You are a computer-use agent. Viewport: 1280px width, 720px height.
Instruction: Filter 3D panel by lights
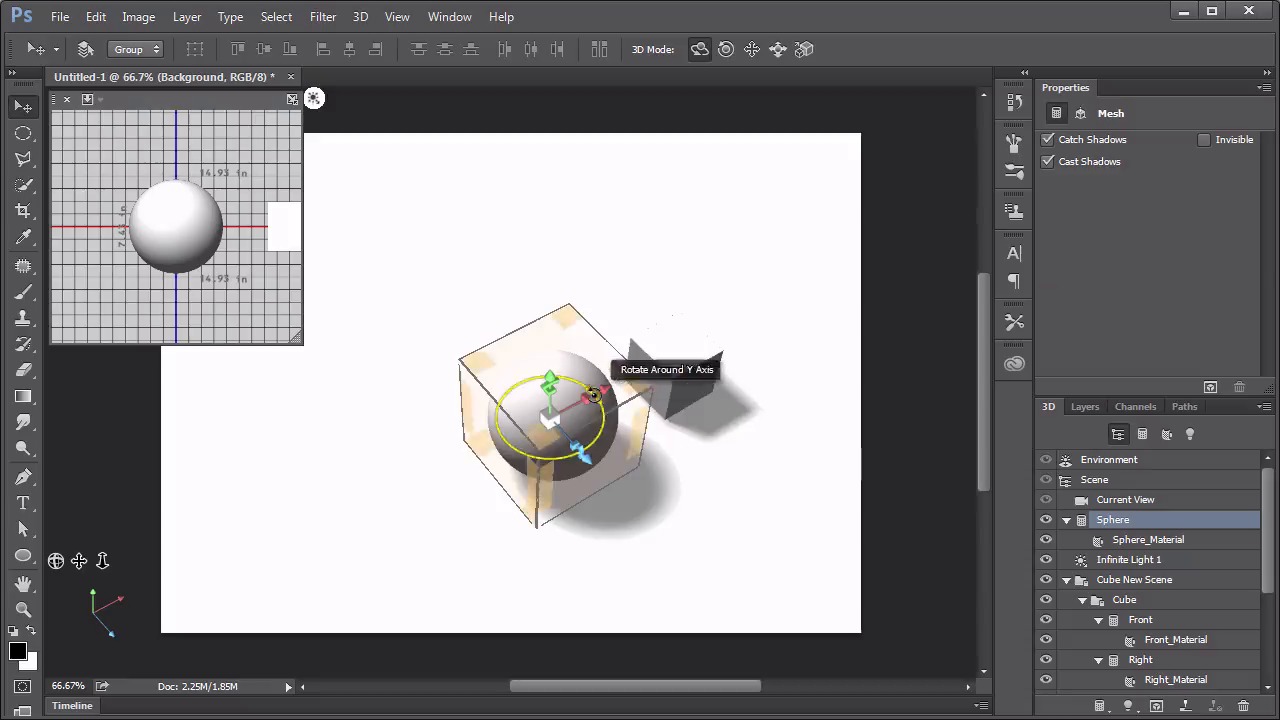point(1190,434)
